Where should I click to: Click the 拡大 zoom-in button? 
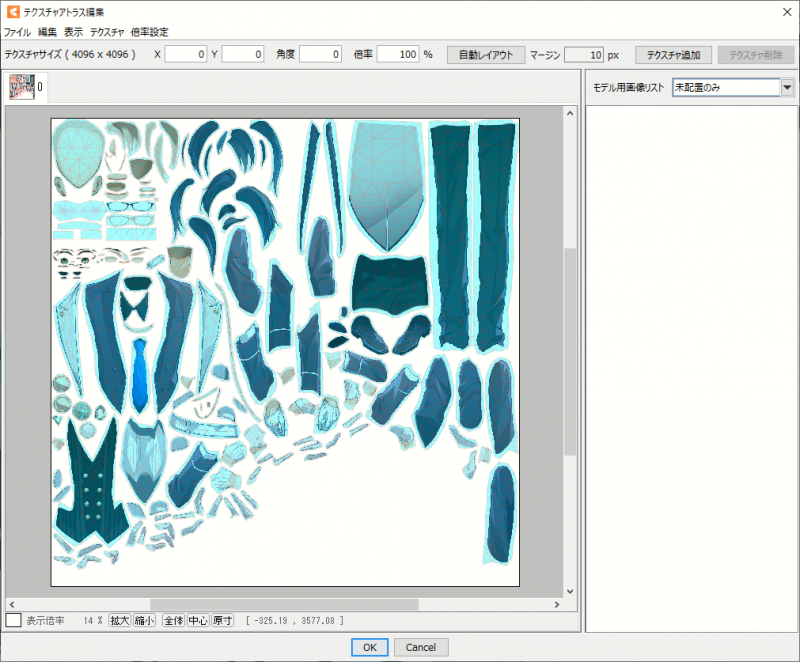(x=120, y=621)
